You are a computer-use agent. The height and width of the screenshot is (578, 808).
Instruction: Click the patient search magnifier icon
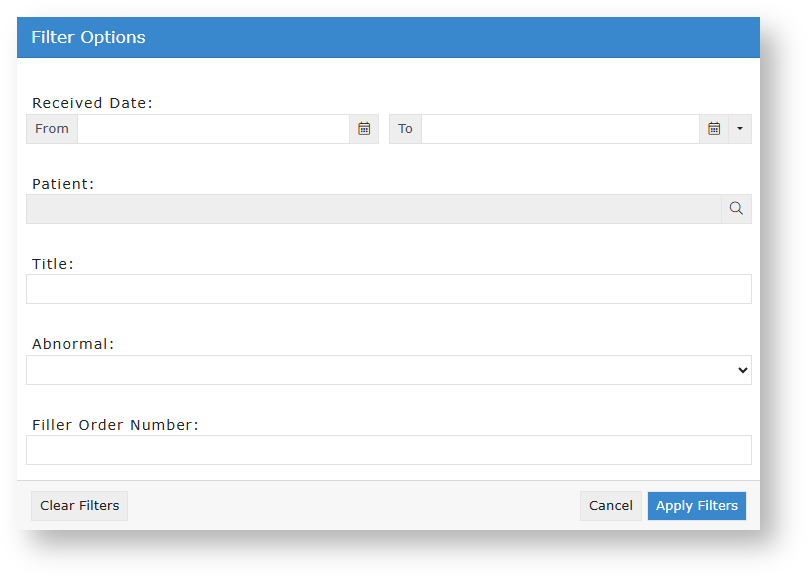point(736,209)
